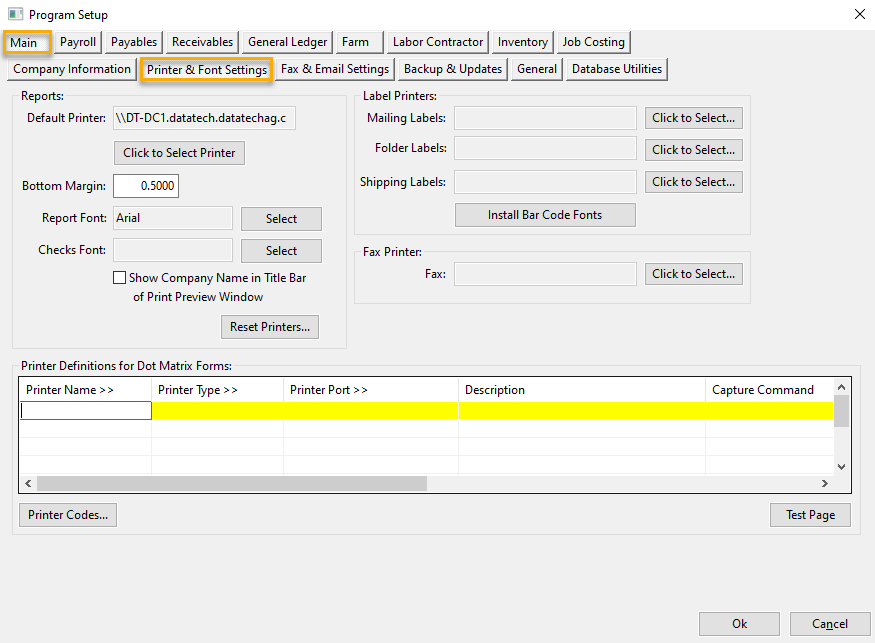Select the Receivables tab
The image size is (875, 643).
point(201,42)
